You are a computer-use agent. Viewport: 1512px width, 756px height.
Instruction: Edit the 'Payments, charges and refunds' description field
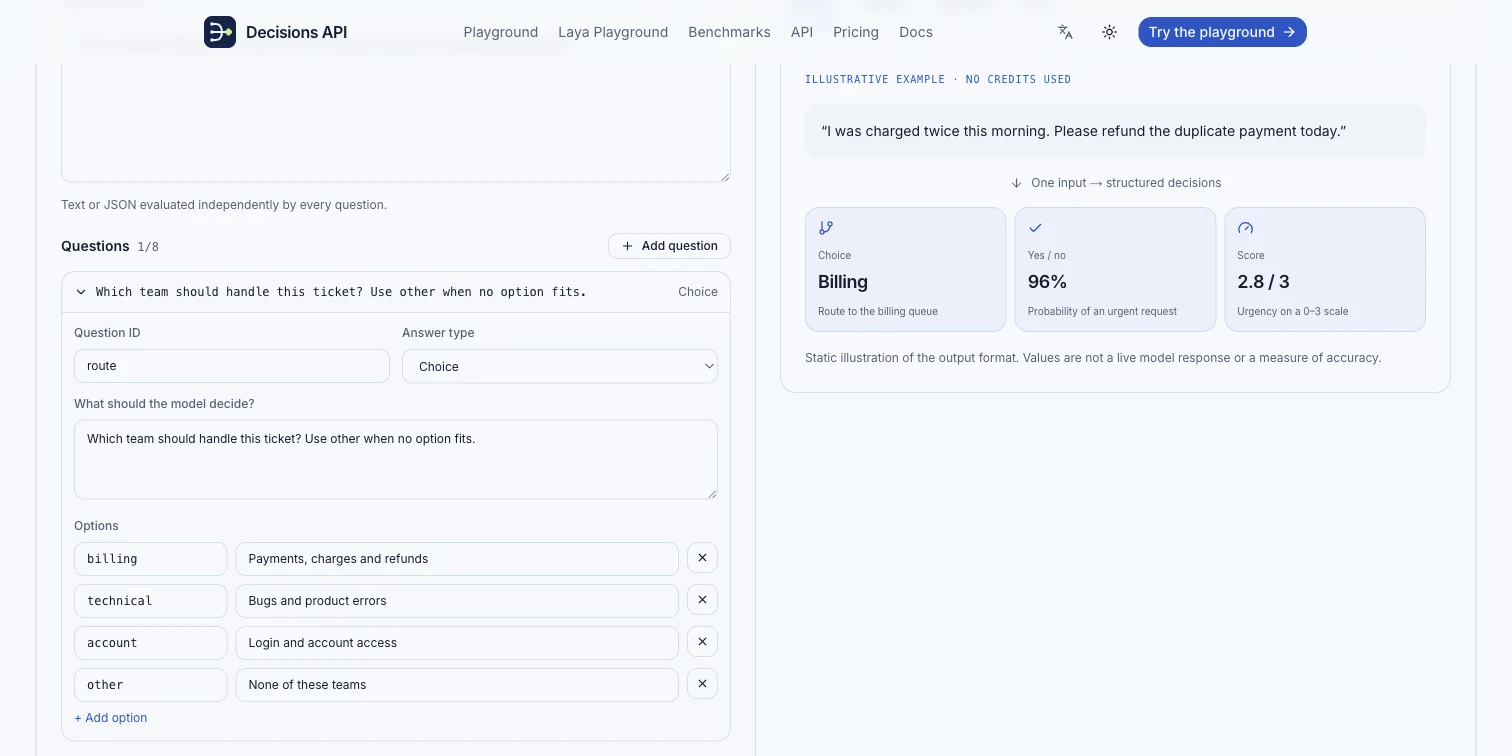click(x=457, y=559)
